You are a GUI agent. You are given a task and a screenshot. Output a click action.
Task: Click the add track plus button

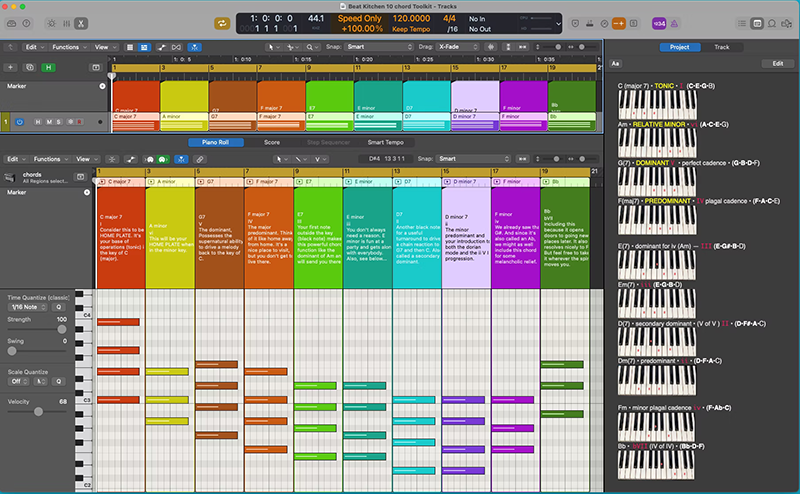click(x=11, y=67)
